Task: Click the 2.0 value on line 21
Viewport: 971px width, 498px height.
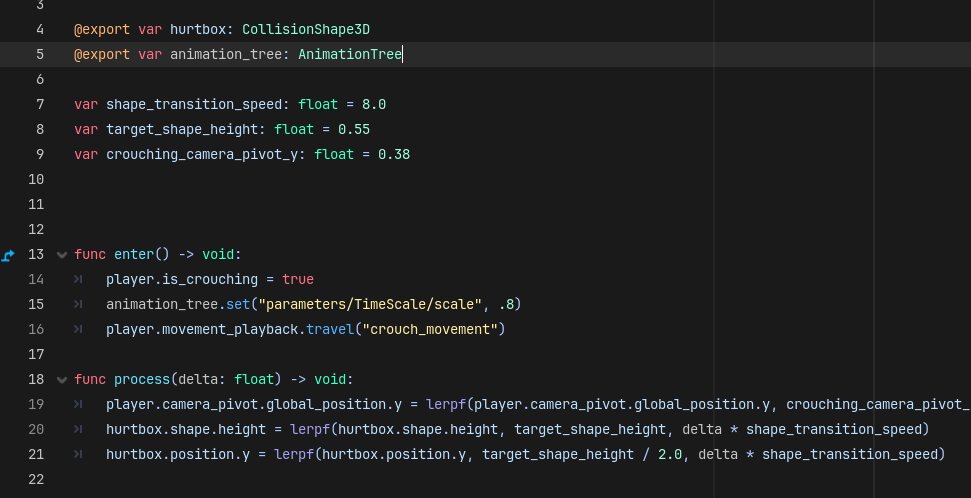Action: pos(669,455)
